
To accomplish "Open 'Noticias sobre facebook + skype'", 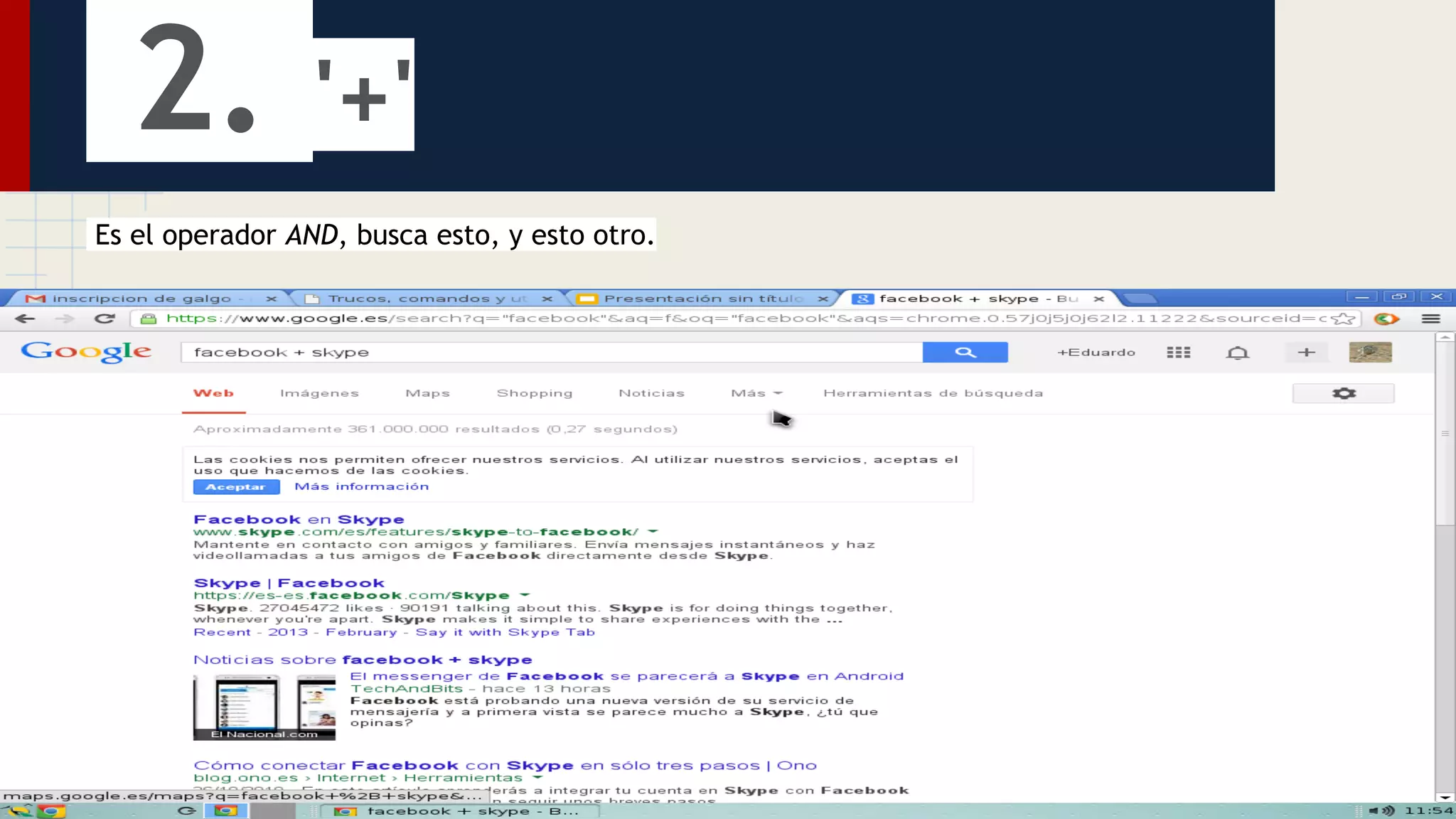I will tap(363, 660).
